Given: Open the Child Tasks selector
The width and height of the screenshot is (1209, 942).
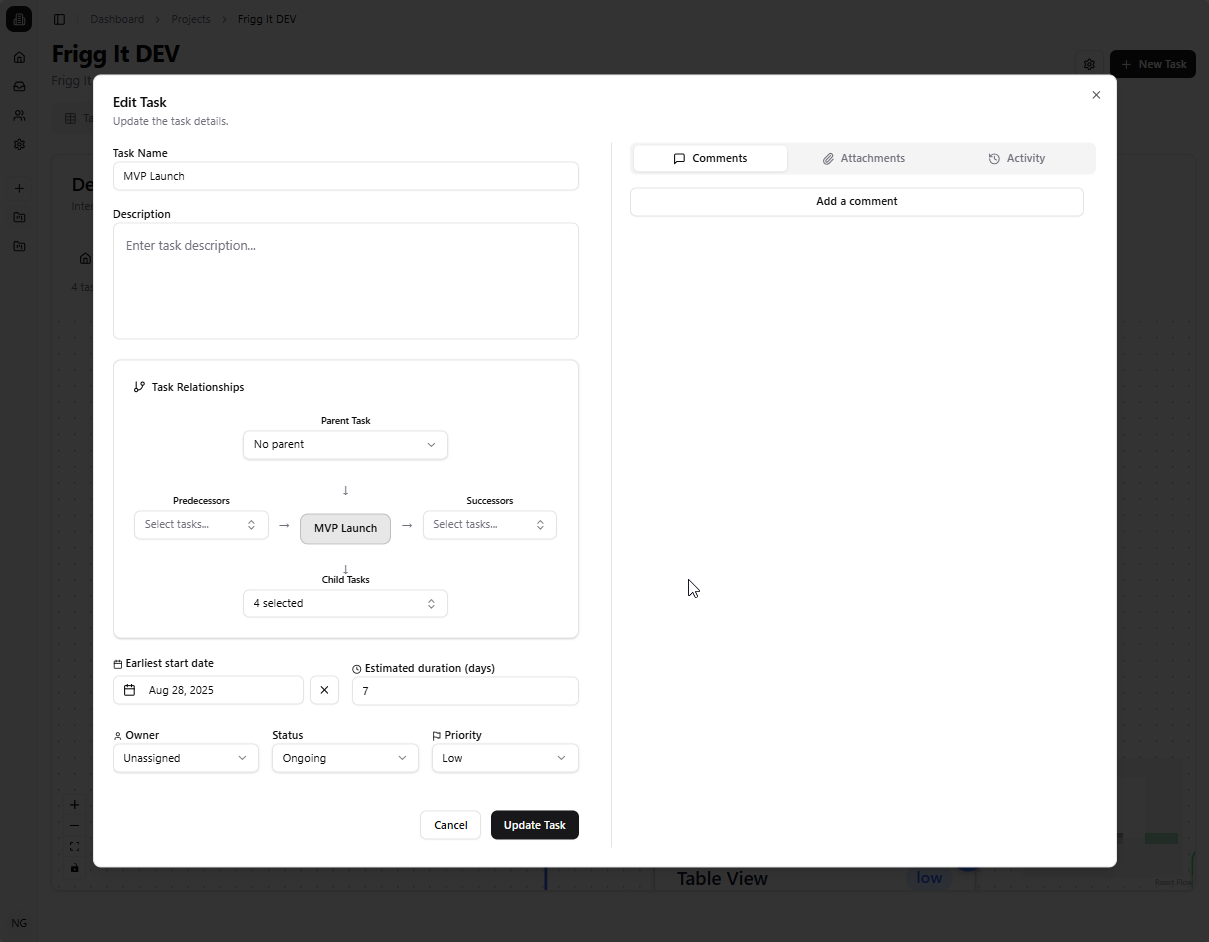Looking at the screenshot, I should 345,604.
